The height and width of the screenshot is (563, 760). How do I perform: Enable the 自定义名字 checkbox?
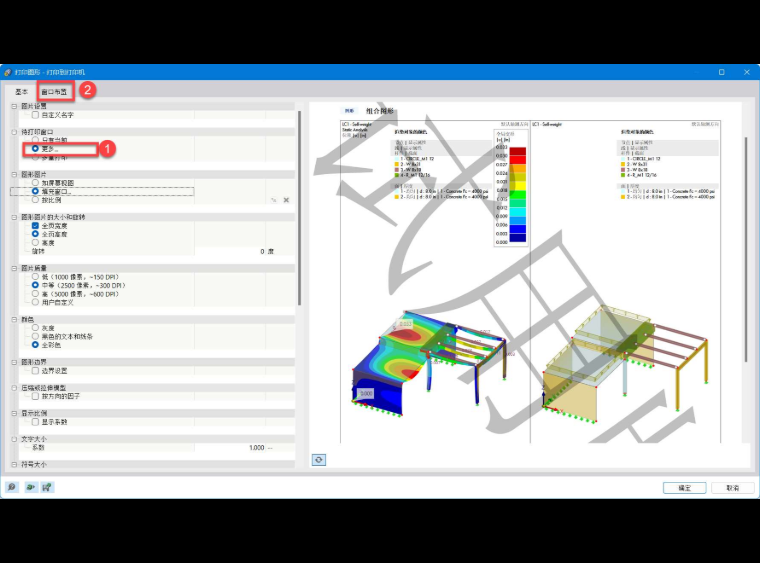35,115
